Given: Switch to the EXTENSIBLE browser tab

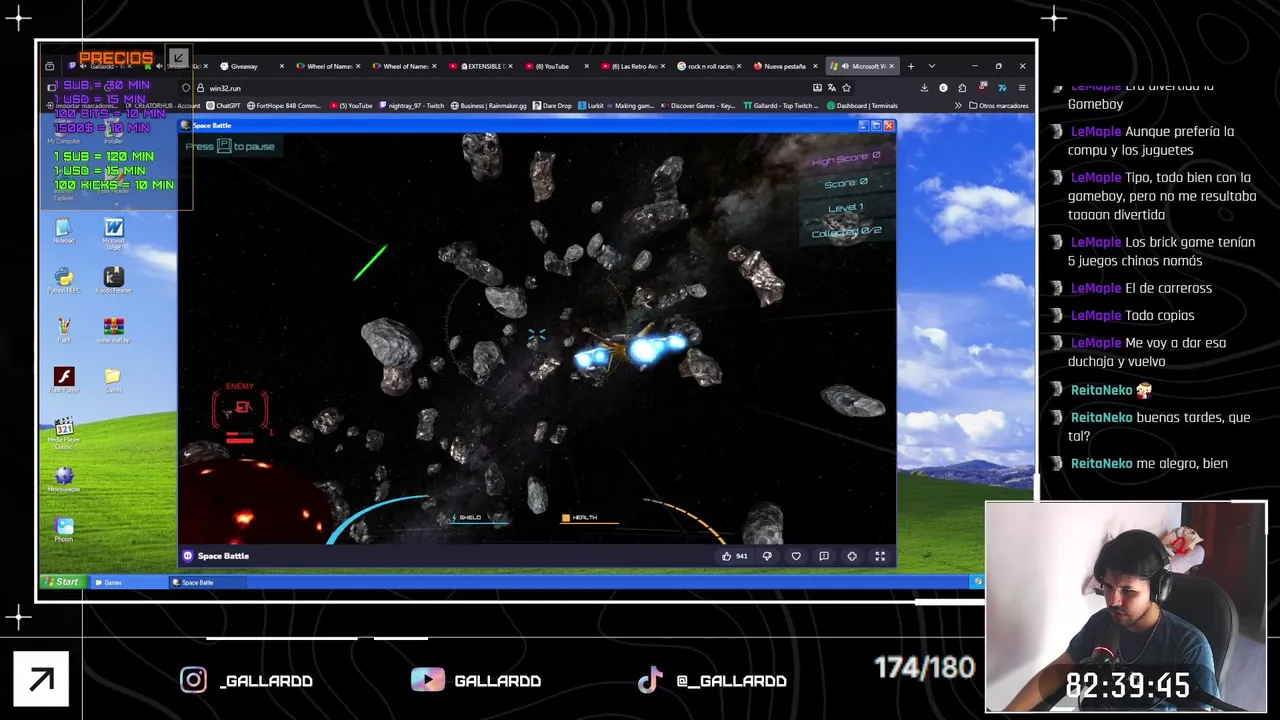Looking at the screenshot, I should click(481, 66).
